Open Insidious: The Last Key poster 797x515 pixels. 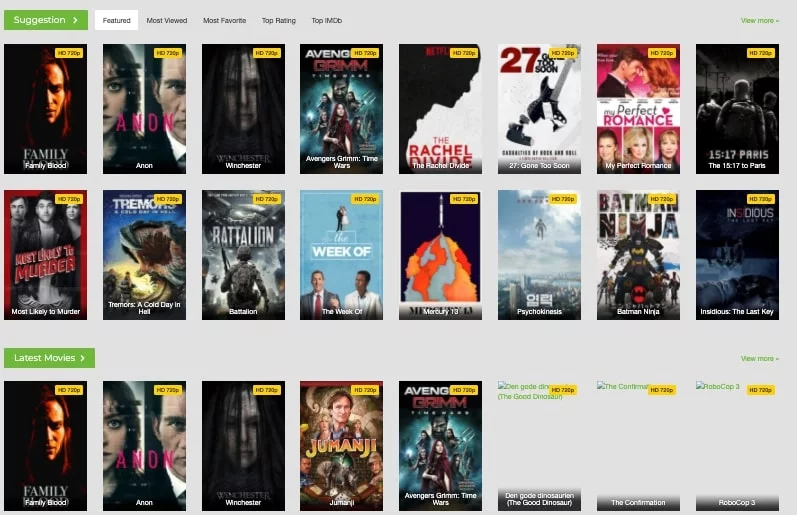click(736, 254)
